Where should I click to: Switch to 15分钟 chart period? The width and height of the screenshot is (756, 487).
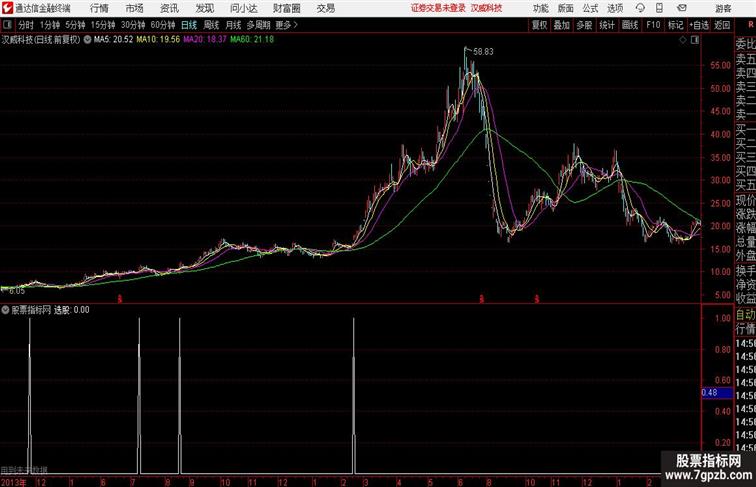coord(103,25)
